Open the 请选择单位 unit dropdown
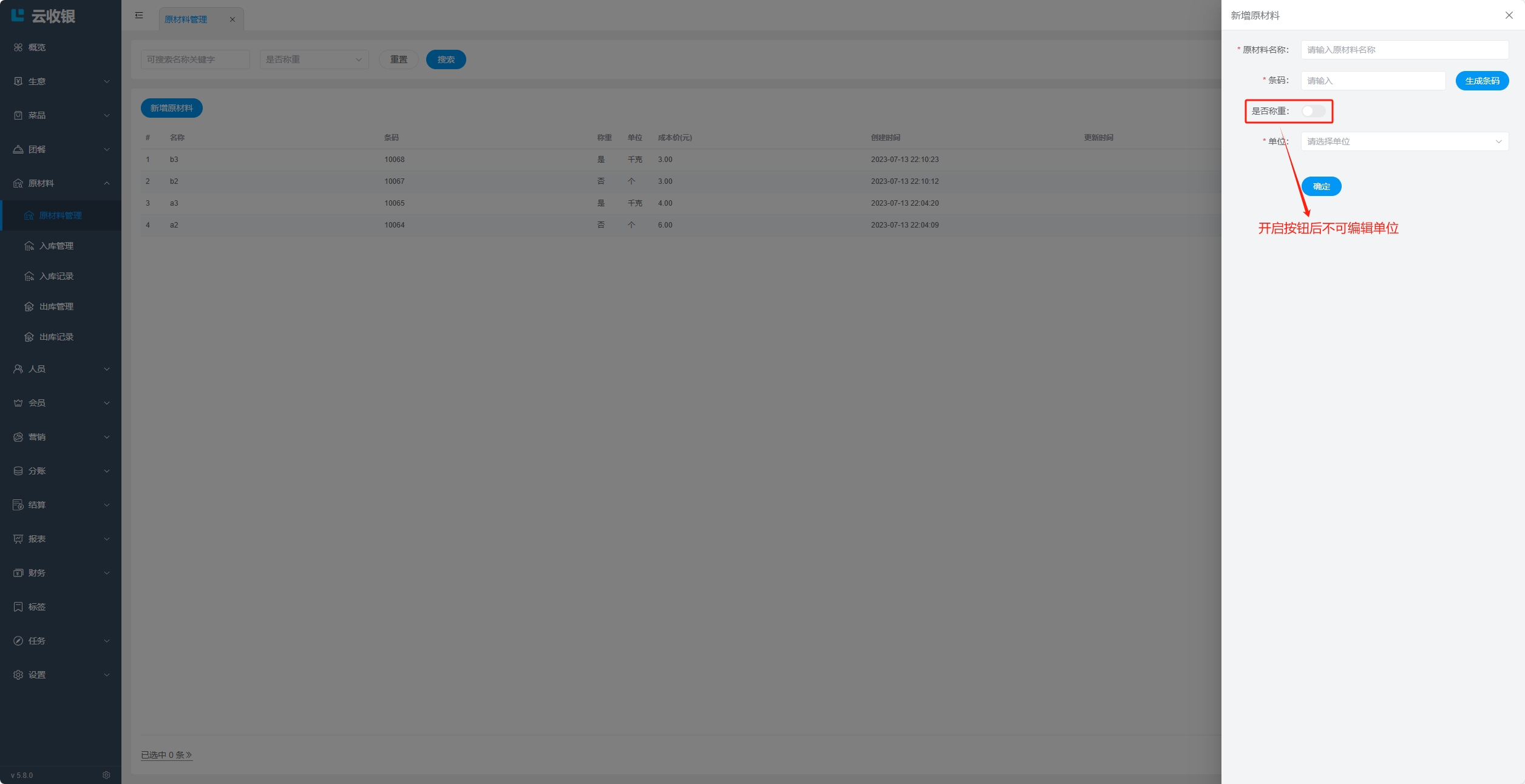 [x=1404, y=141]
